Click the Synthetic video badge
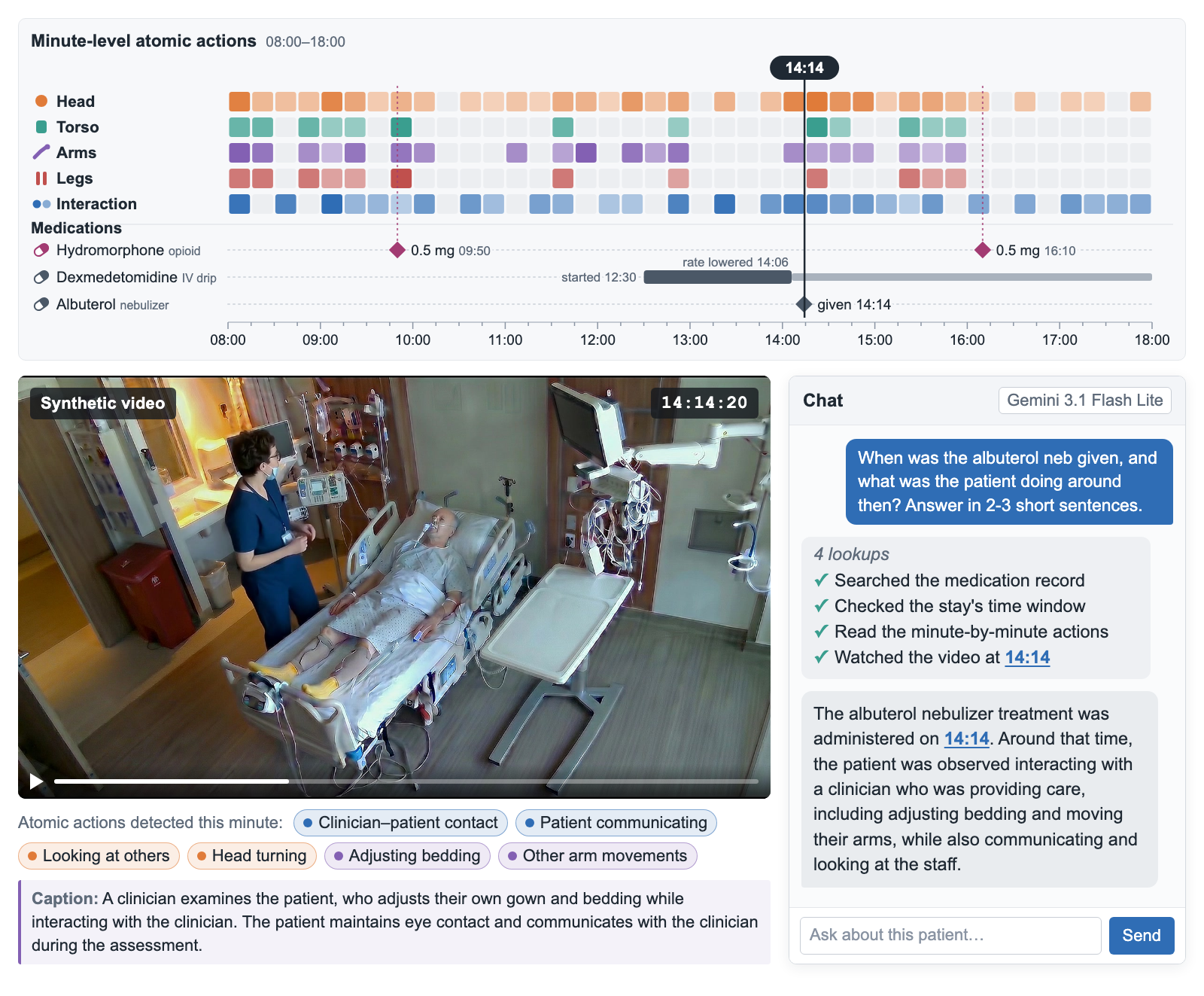1204x996 pixels. (103, 403)
